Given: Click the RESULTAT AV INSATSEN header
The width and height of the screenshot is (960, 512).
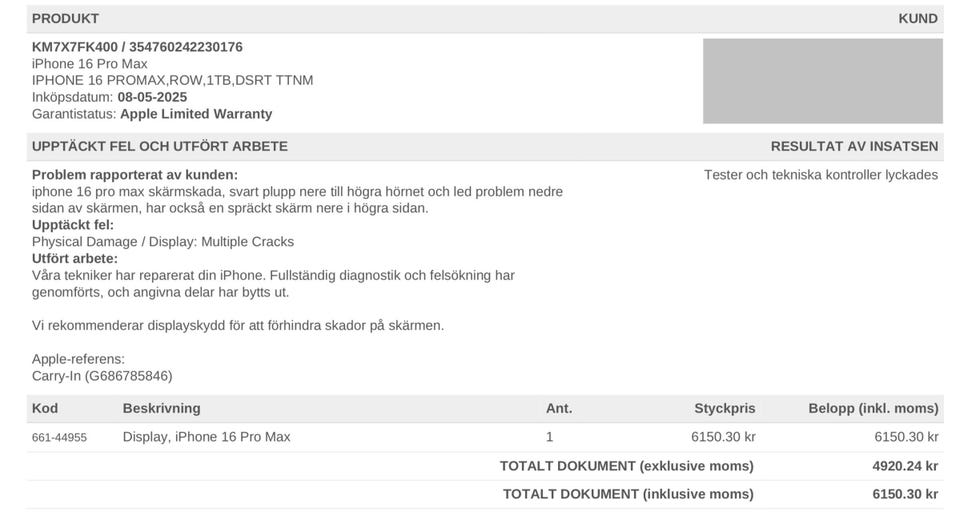Looking at the screenshot, I should (x=854, y=146).
